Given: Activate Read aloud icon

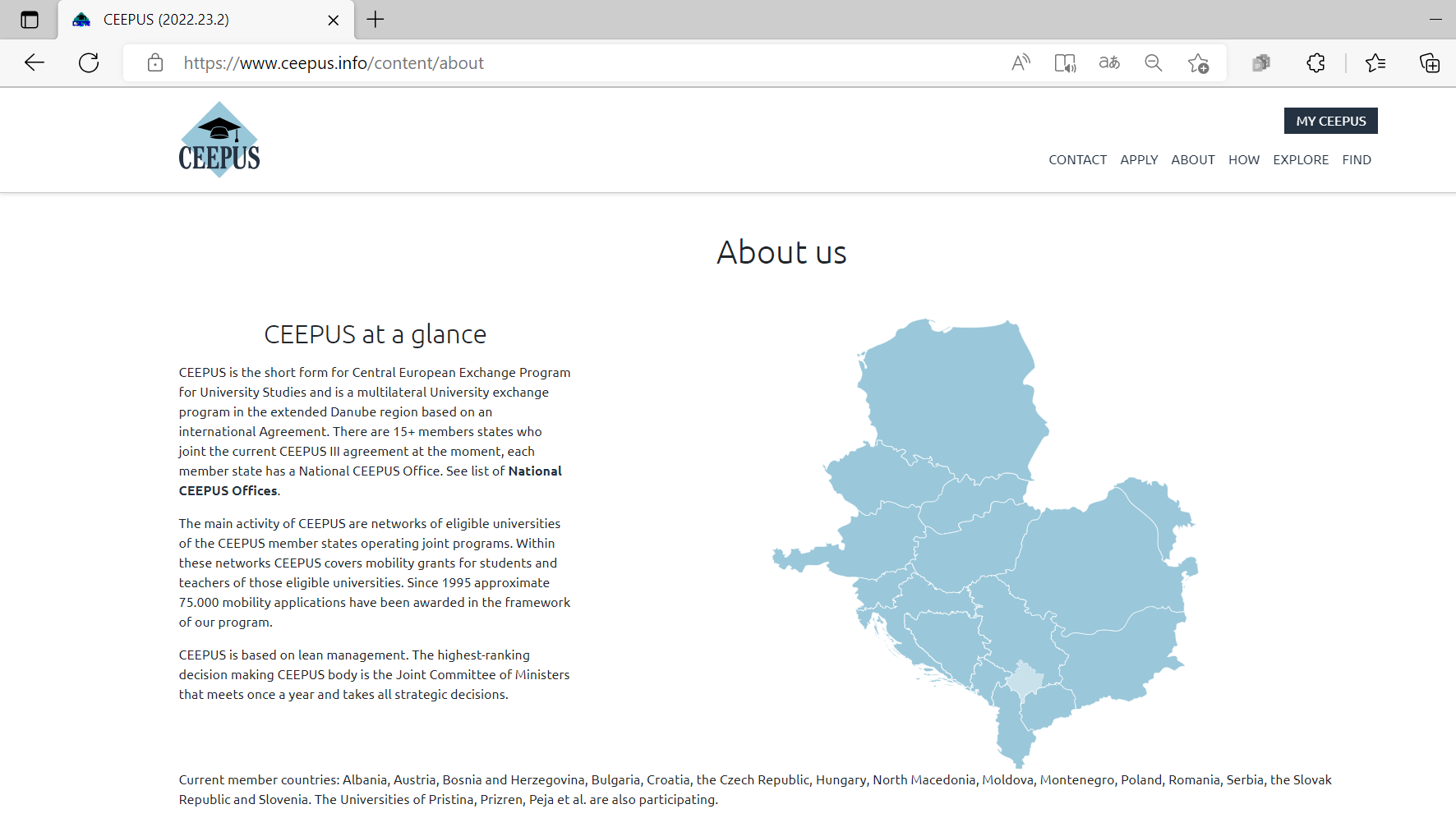Looking at the screenshot, I should click(x=1021, y=63).
